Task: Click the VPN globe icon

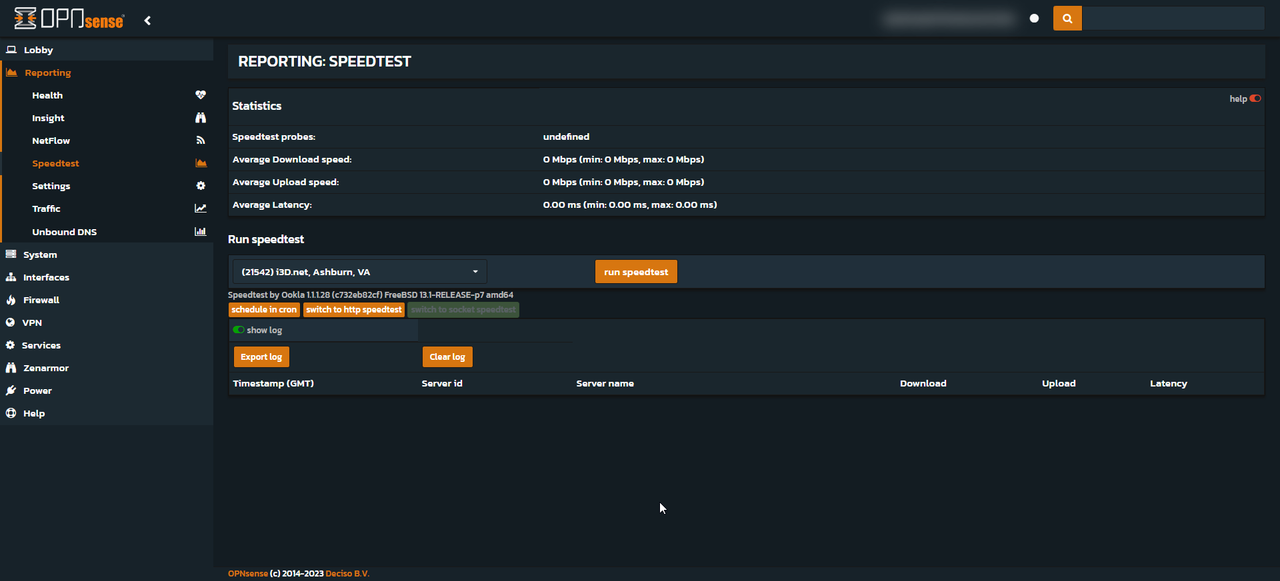Action: 11,322
